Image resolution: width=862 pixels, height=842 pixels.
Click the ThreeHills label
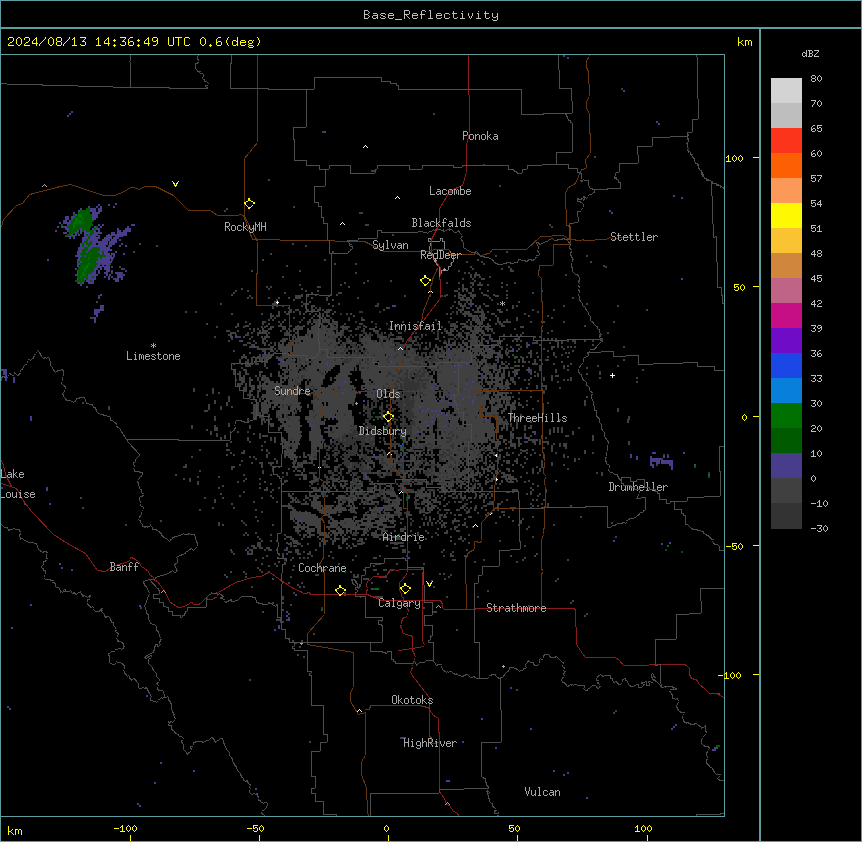pyautogui.click(x=537, y=418)
